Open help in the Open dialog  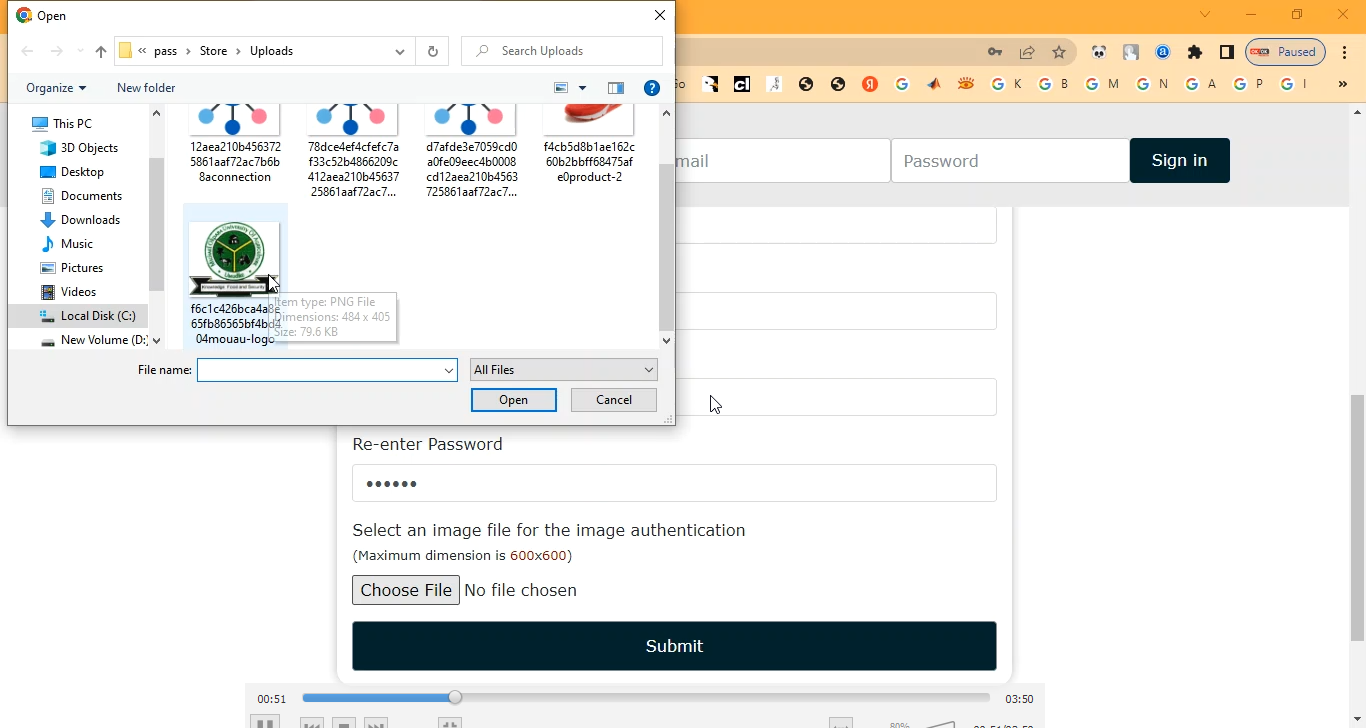click(x=651, y=88)
